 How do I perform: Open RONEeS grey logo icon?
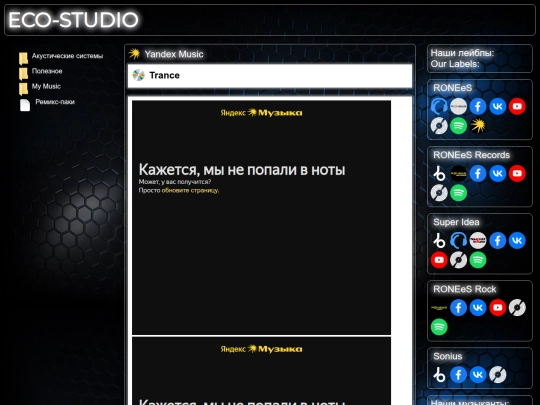458,106
